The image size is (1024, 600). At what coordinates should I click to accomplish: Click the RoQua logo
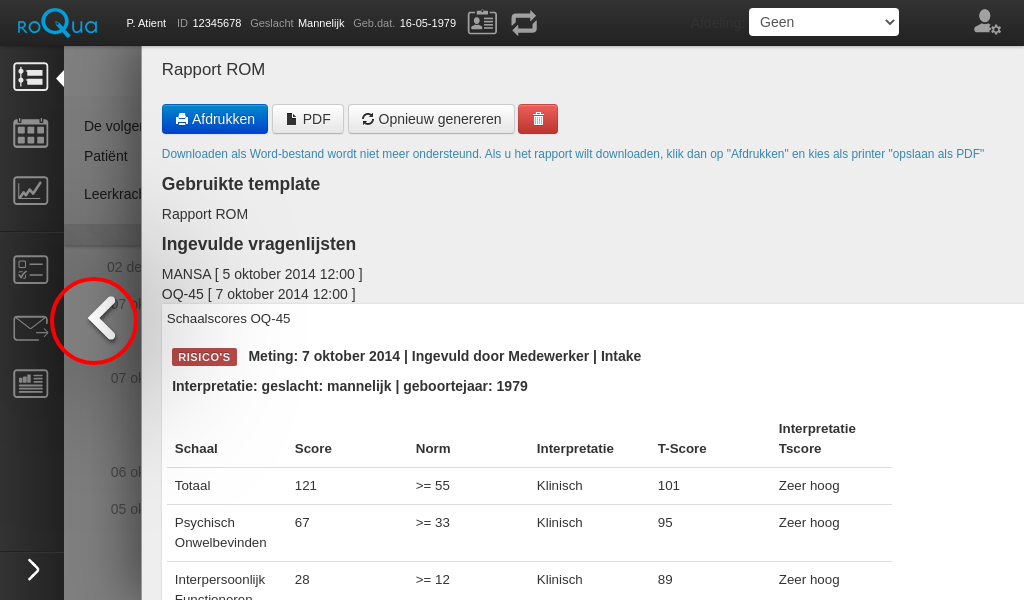pos(57,23)
